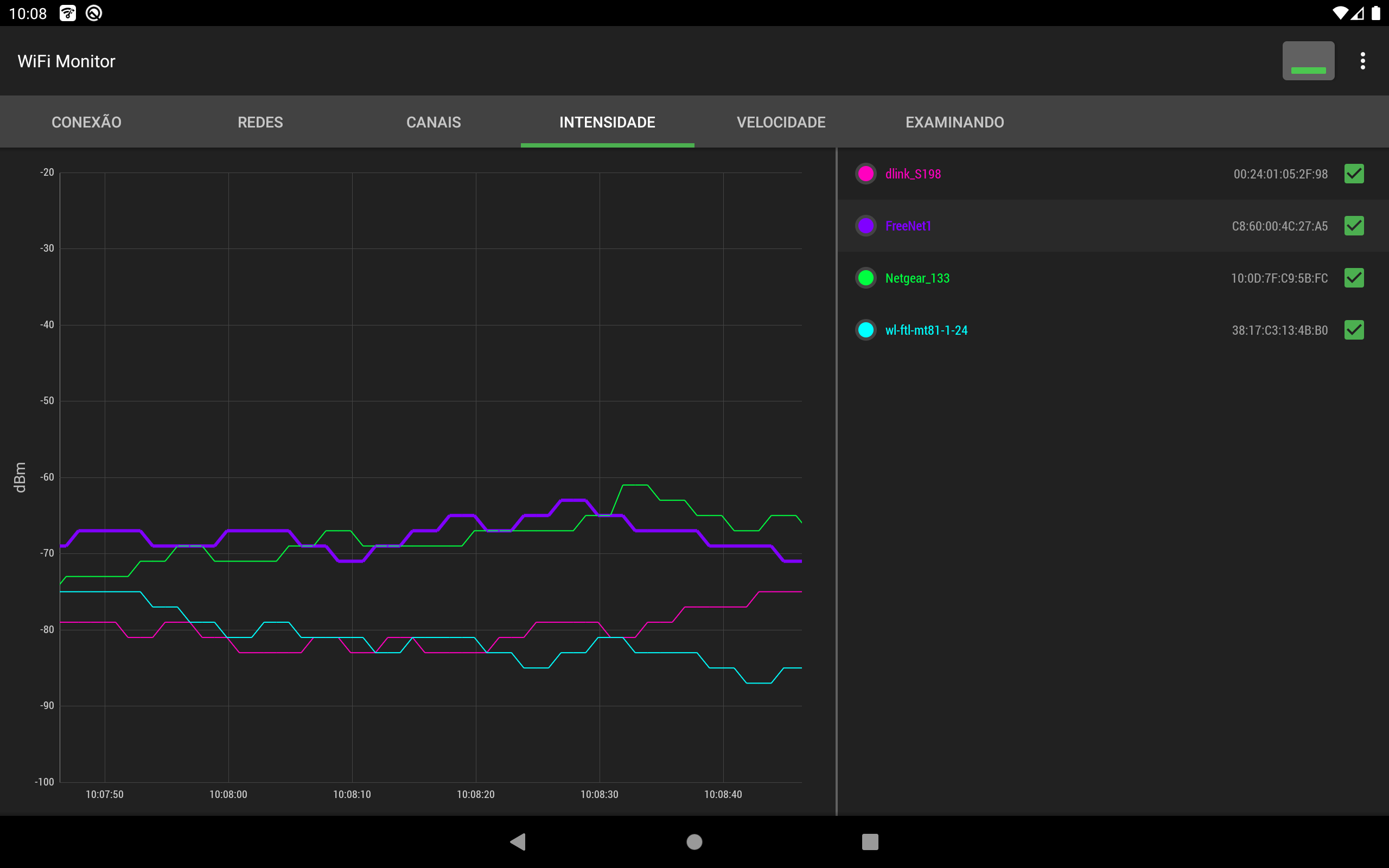Image resolution: width=1389 pixels, height=868 pixels.
Task: Click the -100 axis label
Action: 45,782
